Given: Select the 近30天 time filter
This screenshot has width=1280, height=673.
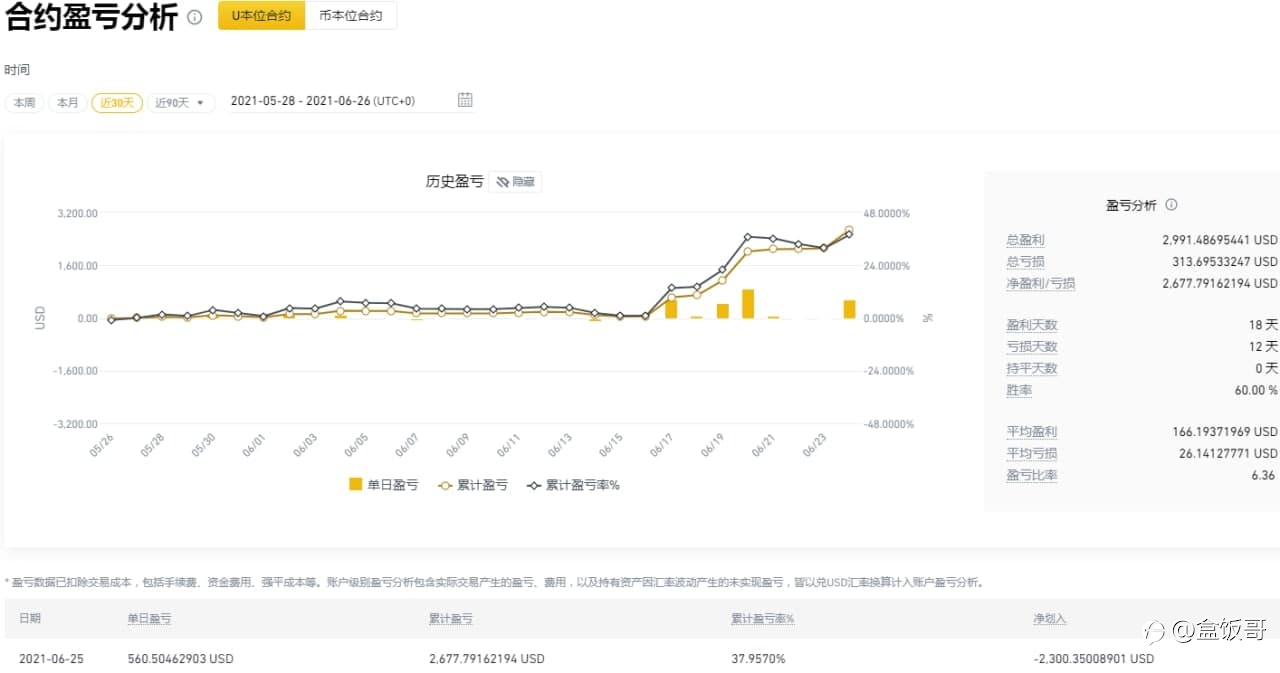Looking at the screenshot, I should pos(117,102).
